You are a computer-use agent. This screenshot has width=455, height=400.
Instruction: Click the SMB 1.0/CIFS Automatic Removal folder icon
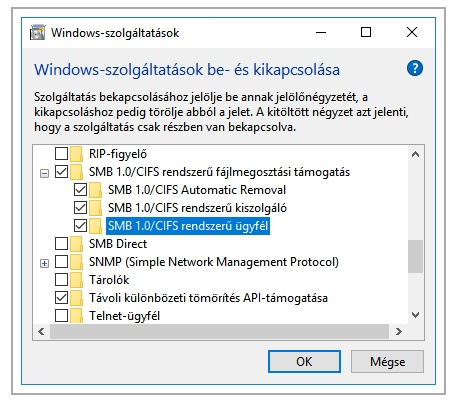tap(96, 190)
